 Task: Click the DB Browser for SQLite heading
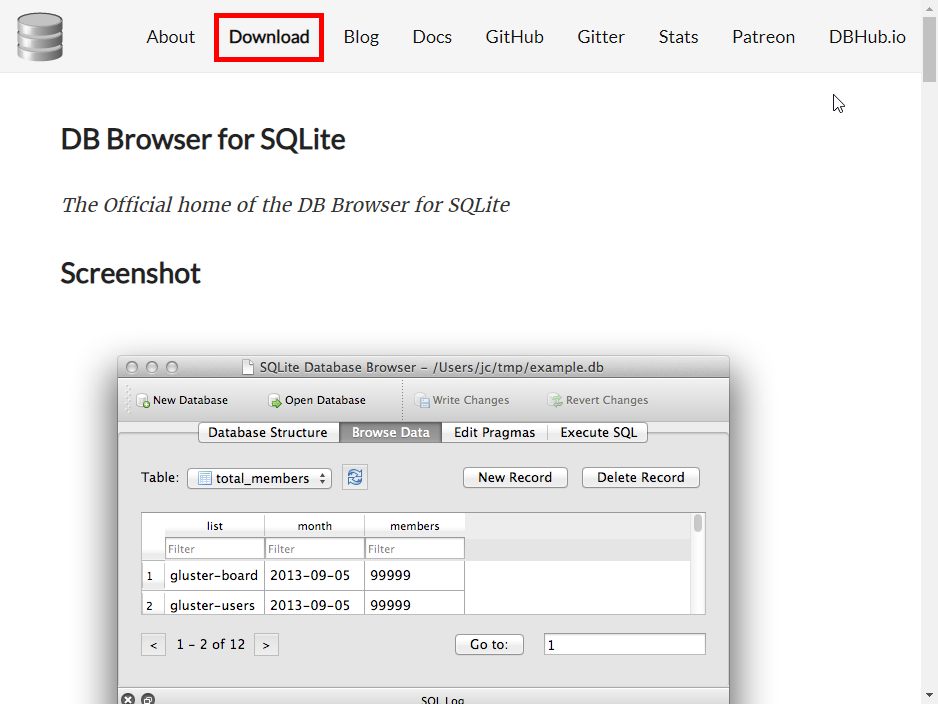pyautogui.click(x=203, y=139)
